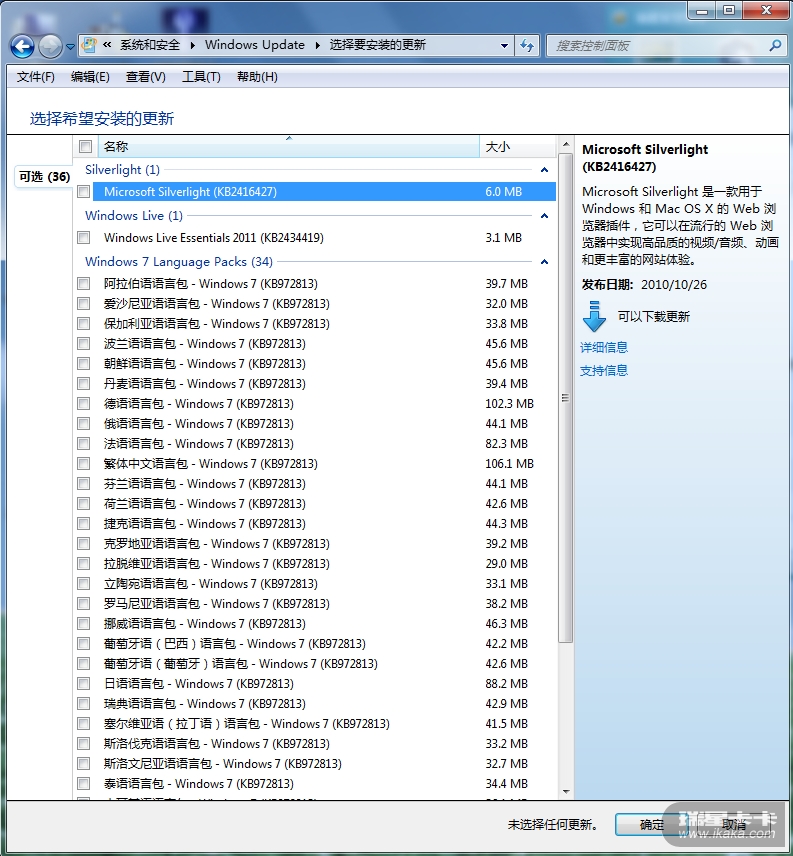Collapse the Silverlight (1) group

(x=544, y=170)
